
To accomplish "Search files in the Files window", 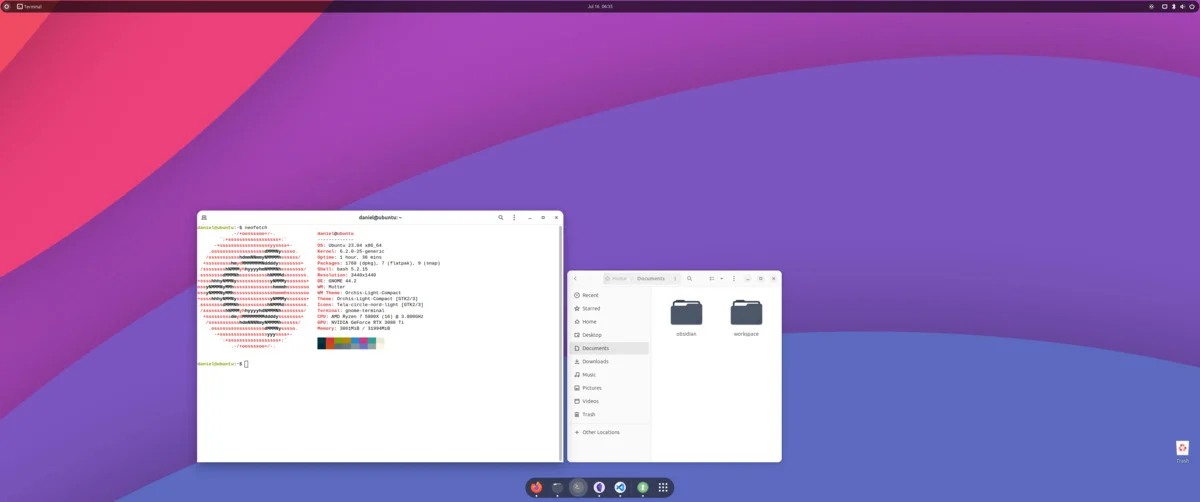I will point(689,278).
